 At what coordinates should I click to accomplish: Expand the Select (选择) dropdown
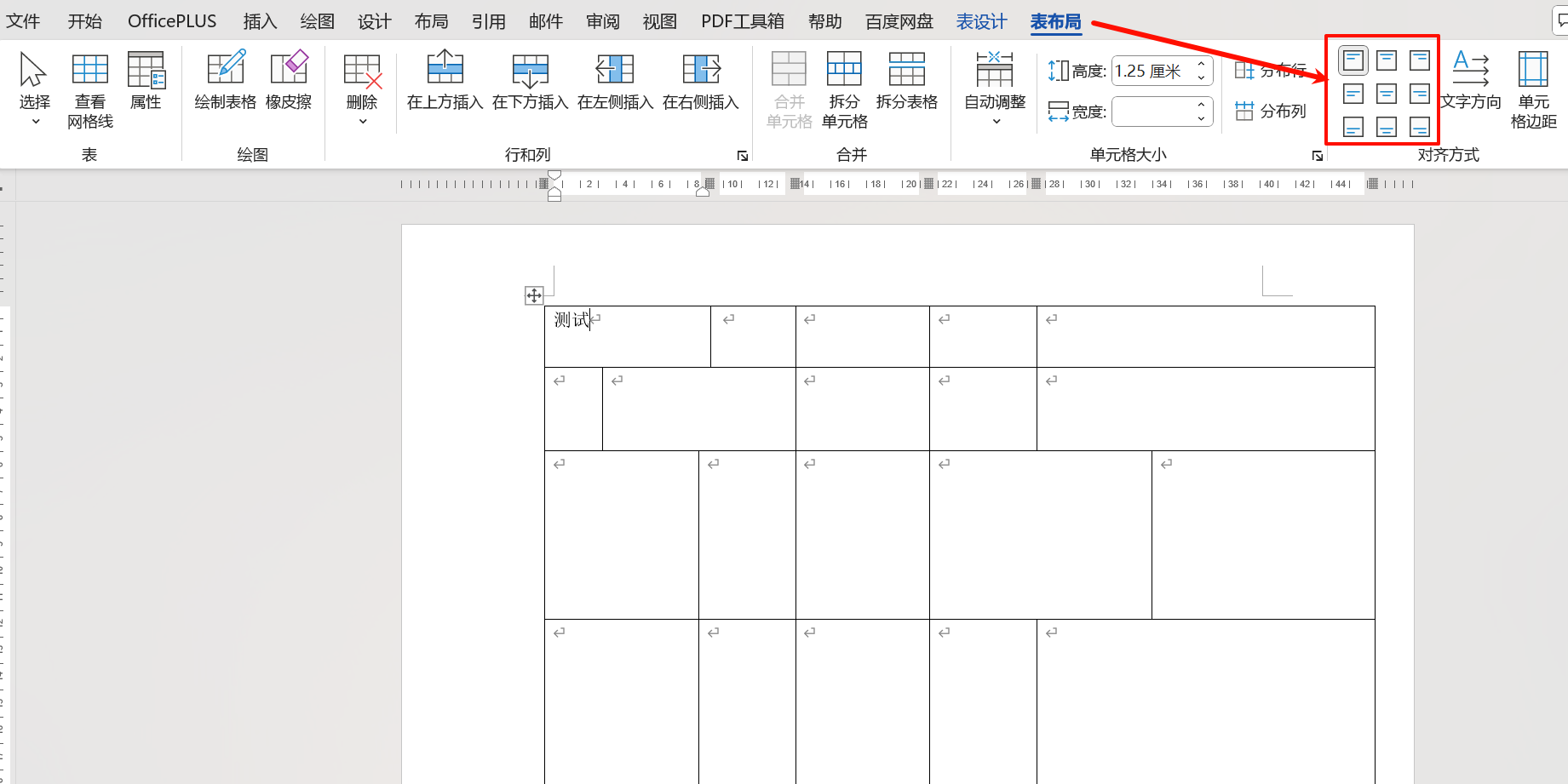[x=35, y=122]
